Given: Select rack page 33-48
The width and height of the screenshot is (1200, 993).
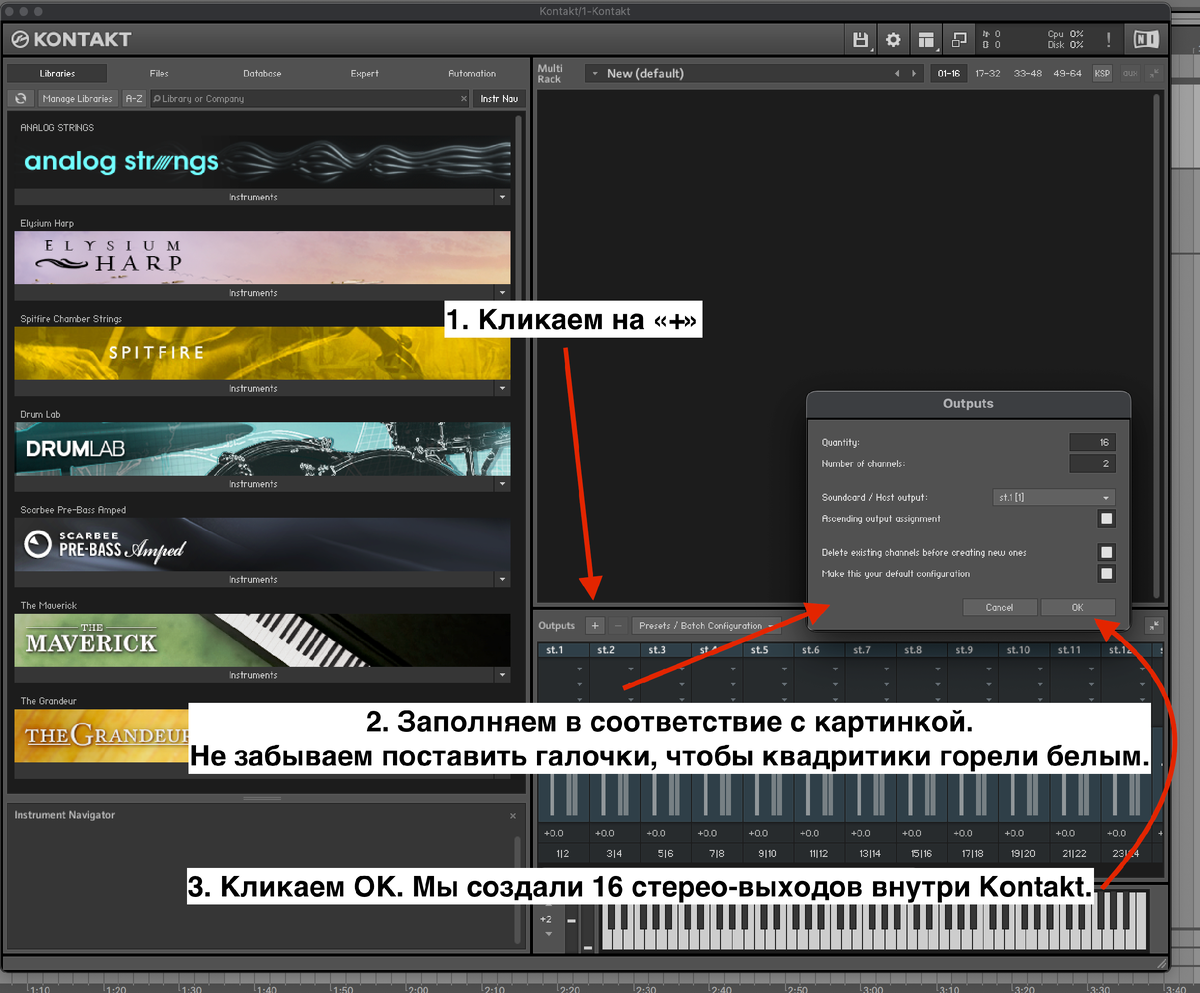Looking at the screenshot, I should click(1028, 73).
